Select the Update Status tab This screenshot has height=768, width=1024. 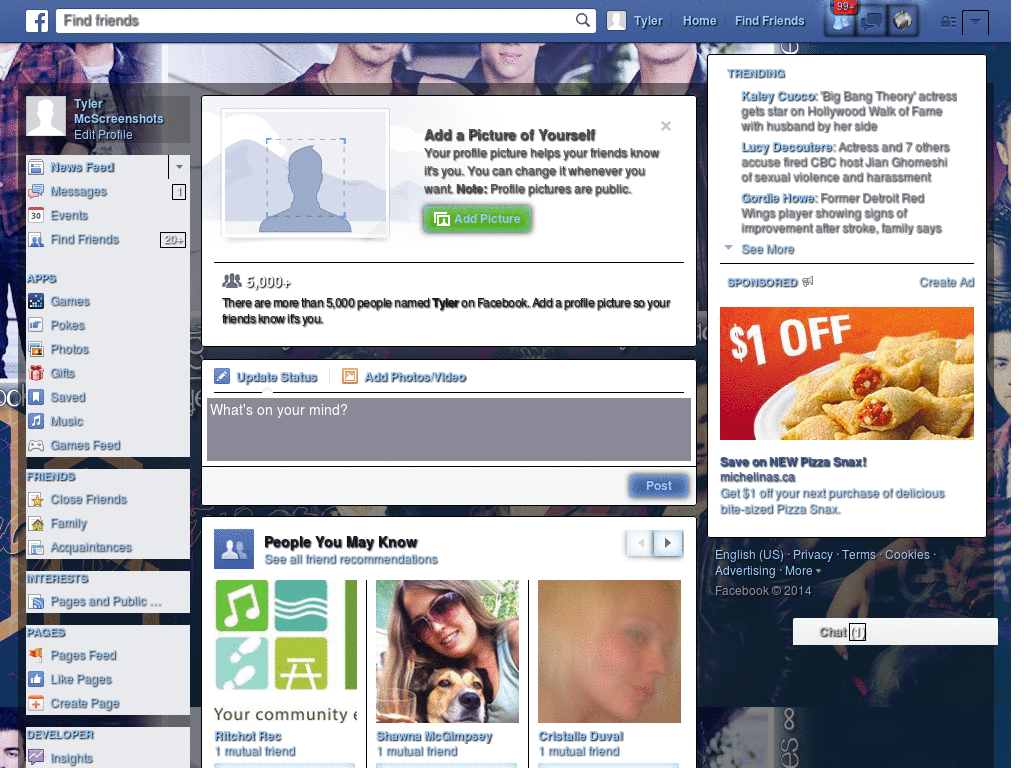pos(266,377)
